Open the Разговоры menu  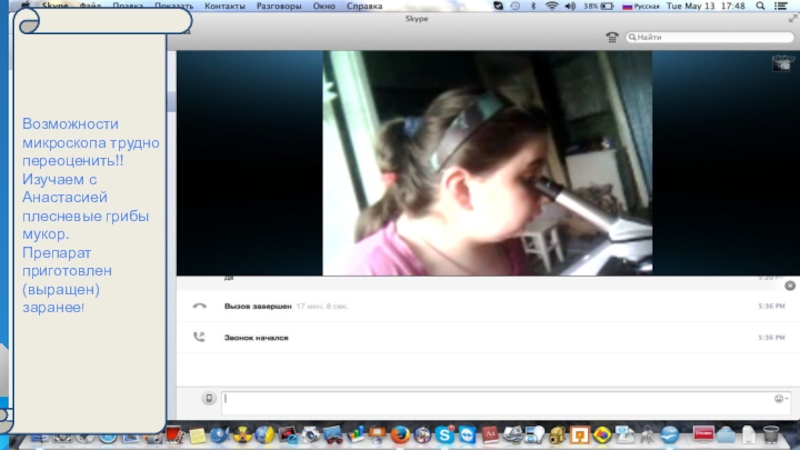(x=279, y=6)
